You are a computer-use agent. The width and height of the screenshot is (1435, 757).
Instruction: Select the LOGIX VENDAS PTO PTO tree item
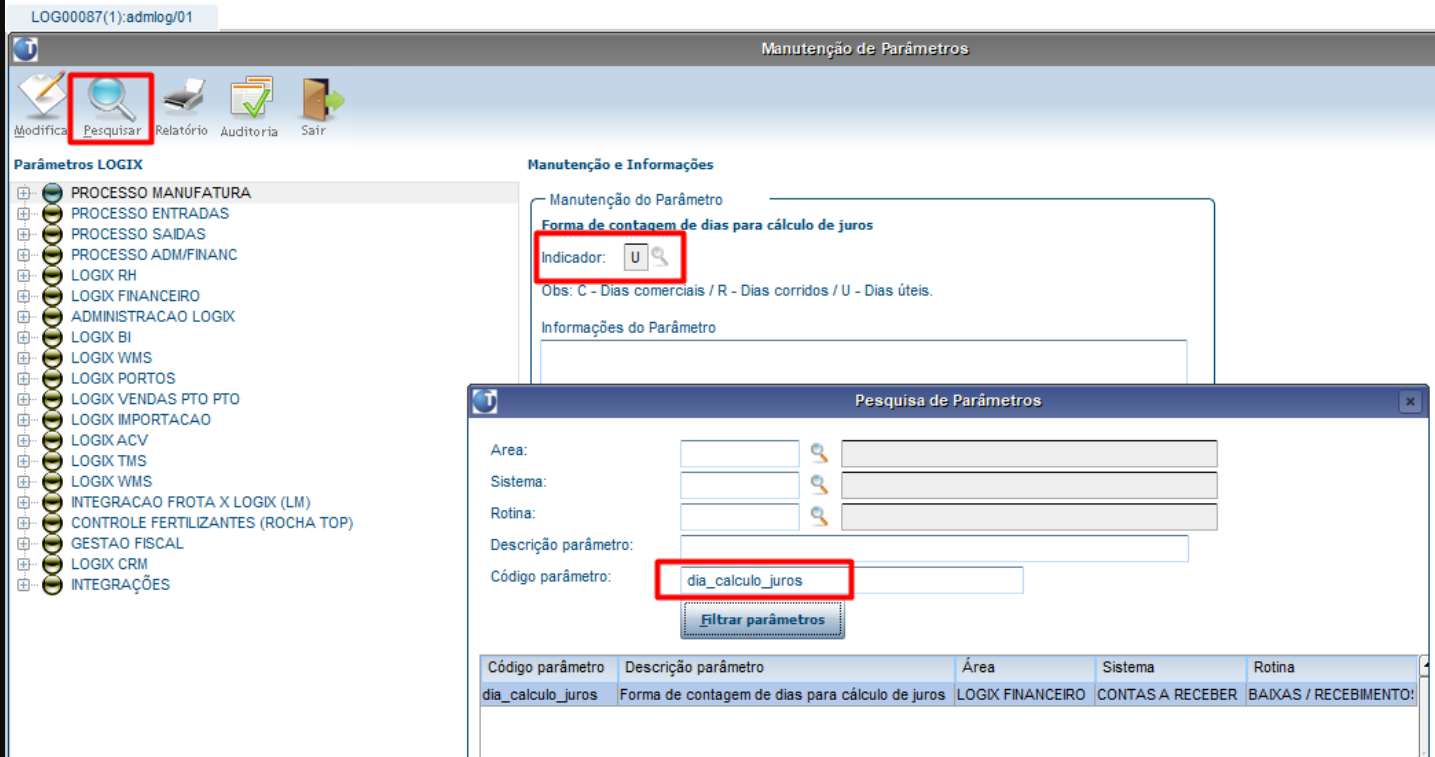tap(155, 399)
